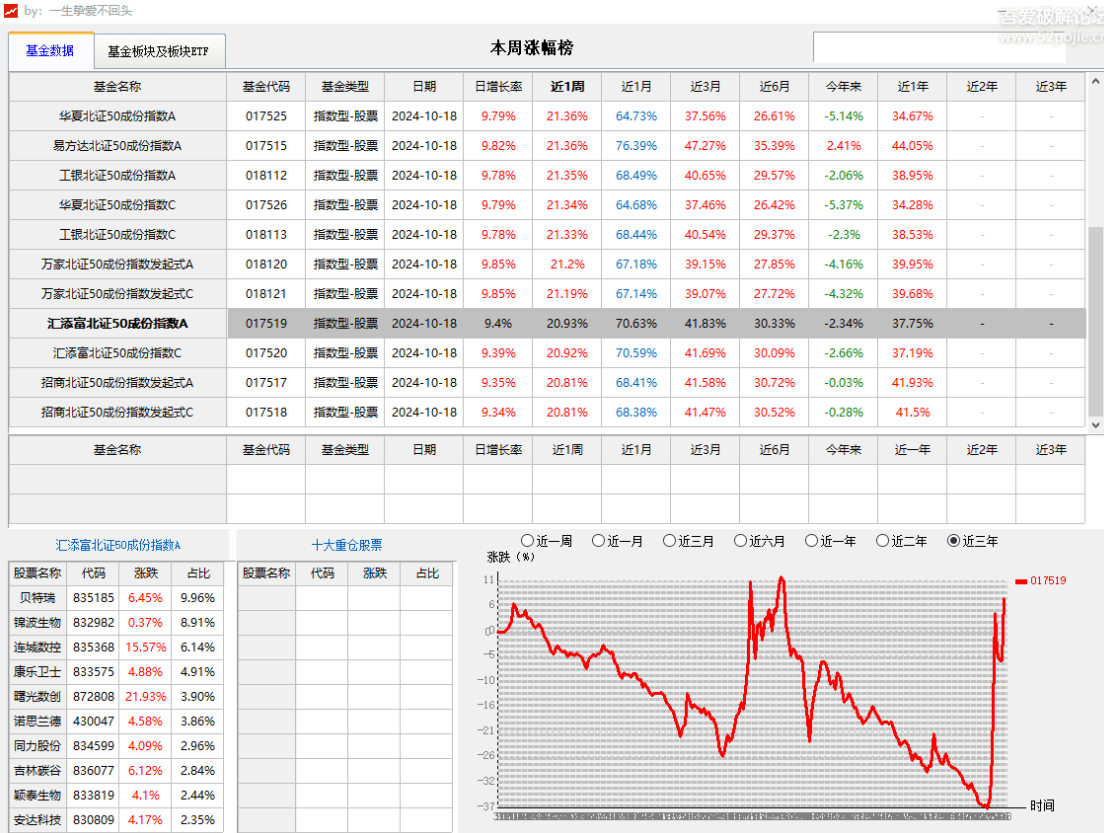Image resolution: width=1104 pixels, height=833 pixels.
Task: Select the 近二年 radio option
Action: coord(883,541)
